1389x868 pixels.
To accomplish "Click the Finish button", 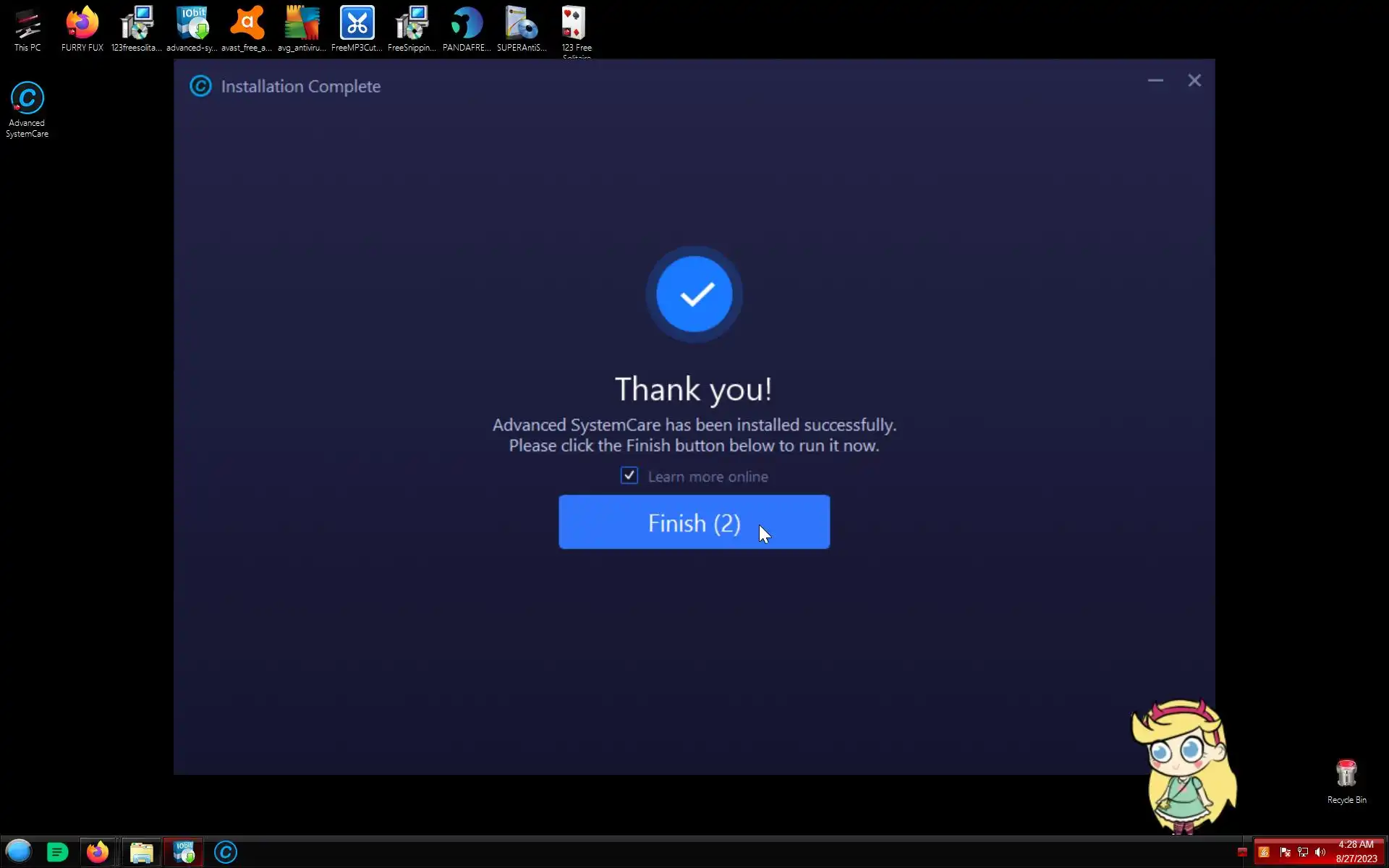I will point(693,522).
